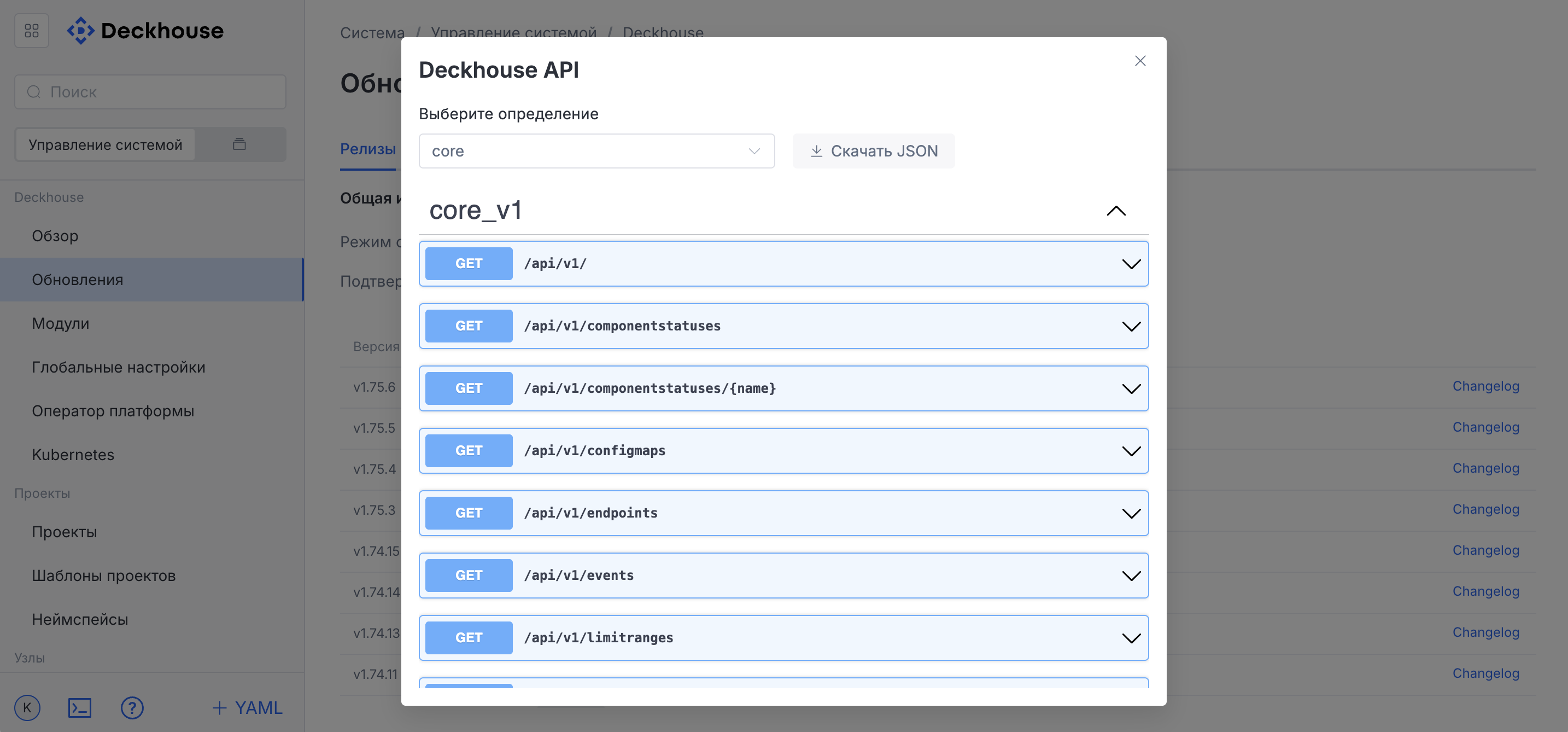Open Changelog for v1.74.11
The height and width of the screenshot is (732, 1568).
(x=1486, y=673)
